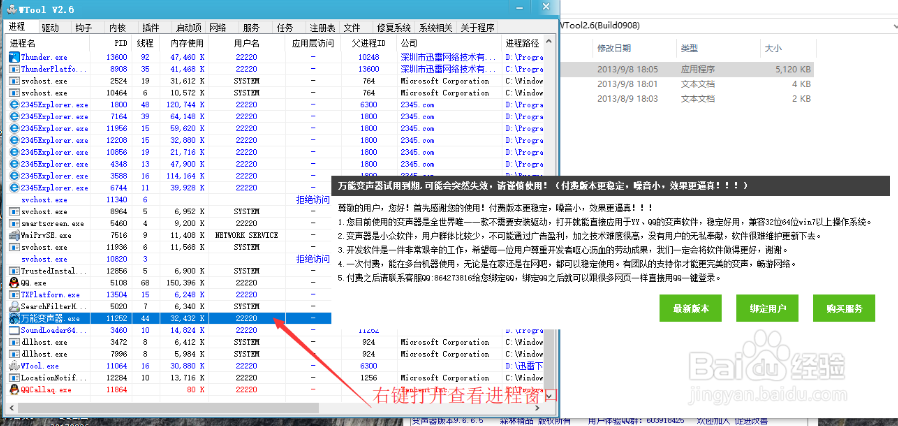Screen dimensions: 898x426
Task: Click the WTool.exe process icon
Action: click(14, 366)
